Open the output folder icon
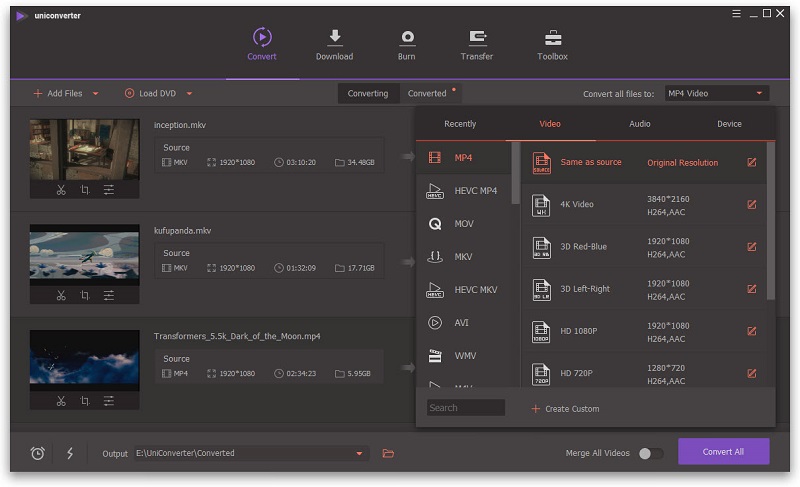The image size is (800, 487). (x=388, y=453)
